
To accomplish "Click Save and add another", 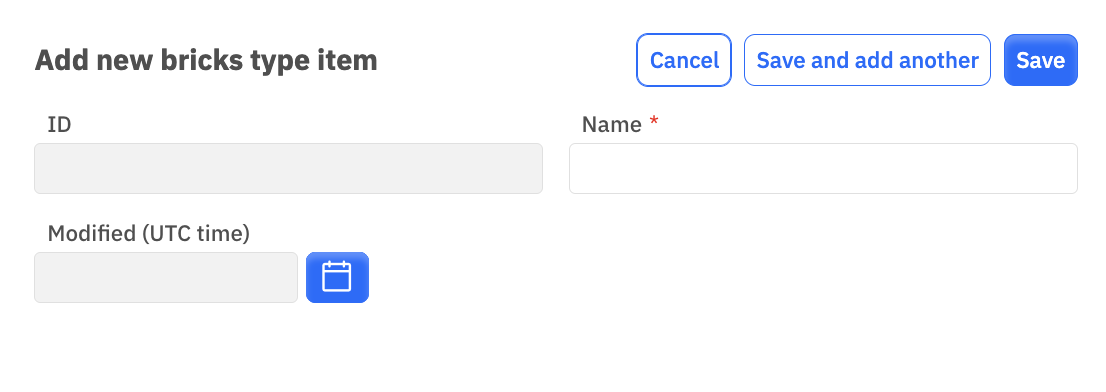I will (868, 60).
